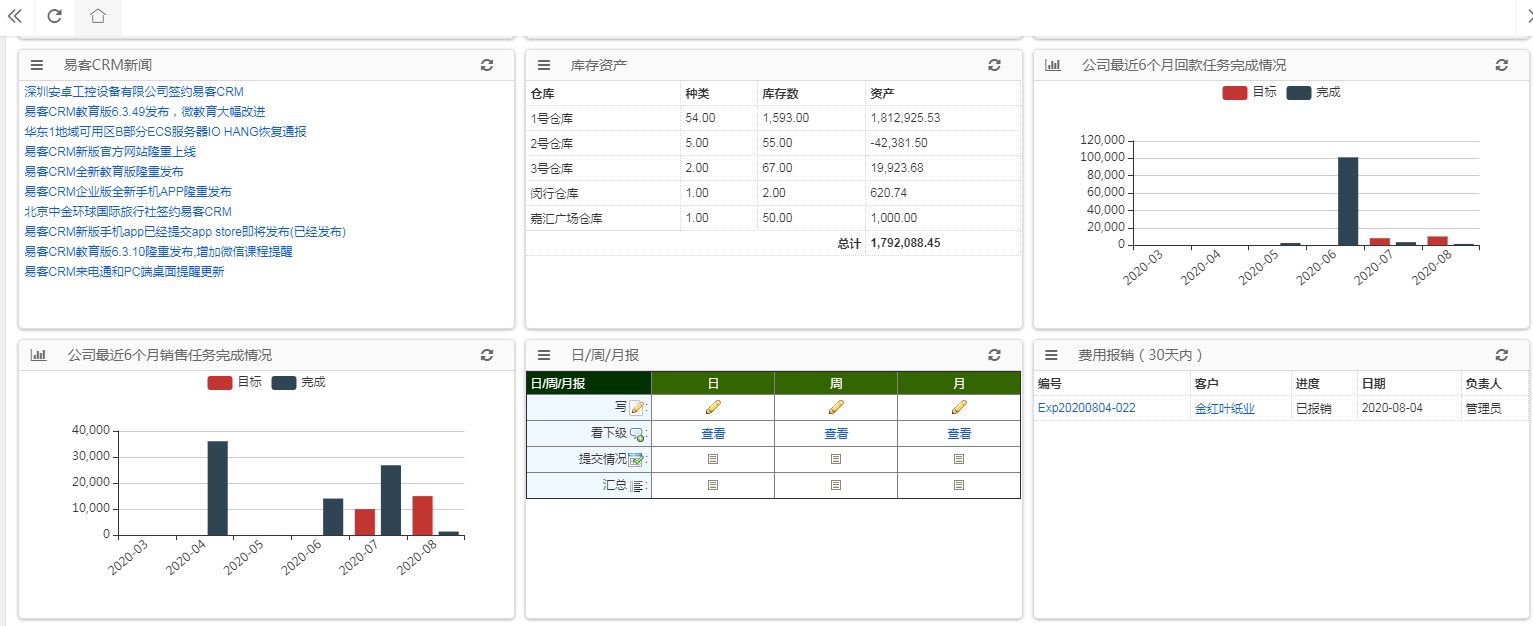
Task: Refresh the 回款任务完成情况 chart panel
Action: pyautogui.click(x=1502, y=65)
